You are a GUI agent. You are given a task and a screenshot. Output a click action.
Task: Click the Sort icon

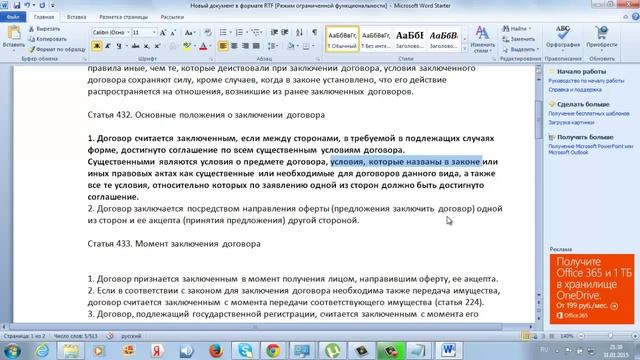(300, 32)
